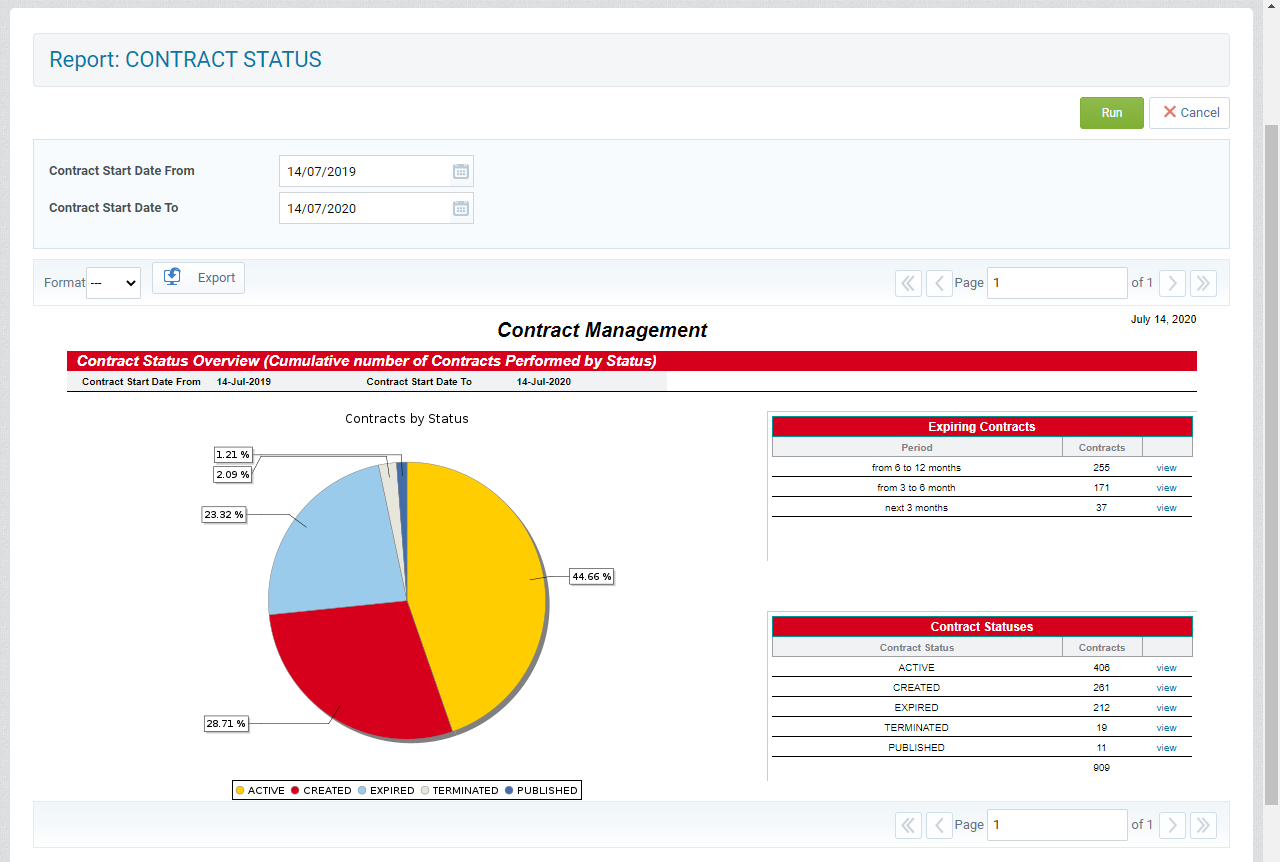Click view next to PUBLISHED status
The image size is (1280, 862).
tap(1166, 747)
